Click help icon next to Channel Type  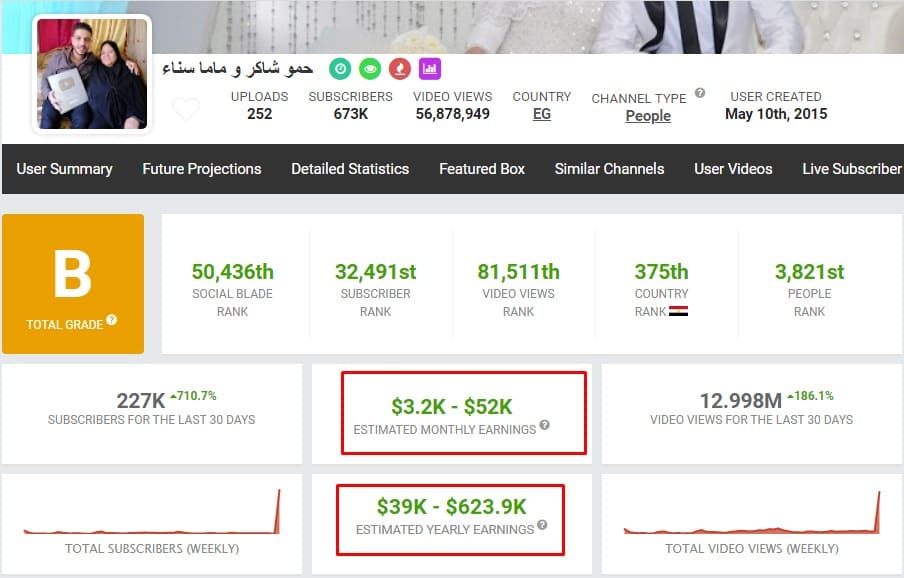[x=700, y=93]
